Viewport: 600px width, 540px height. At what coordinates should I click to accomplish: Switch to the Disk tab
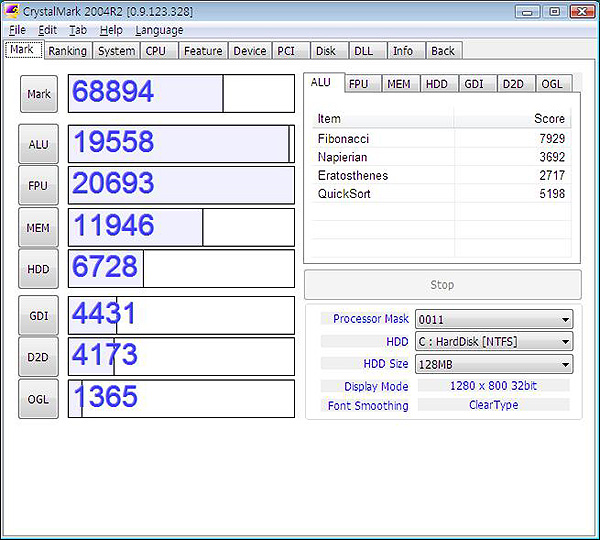coord(329,51)
